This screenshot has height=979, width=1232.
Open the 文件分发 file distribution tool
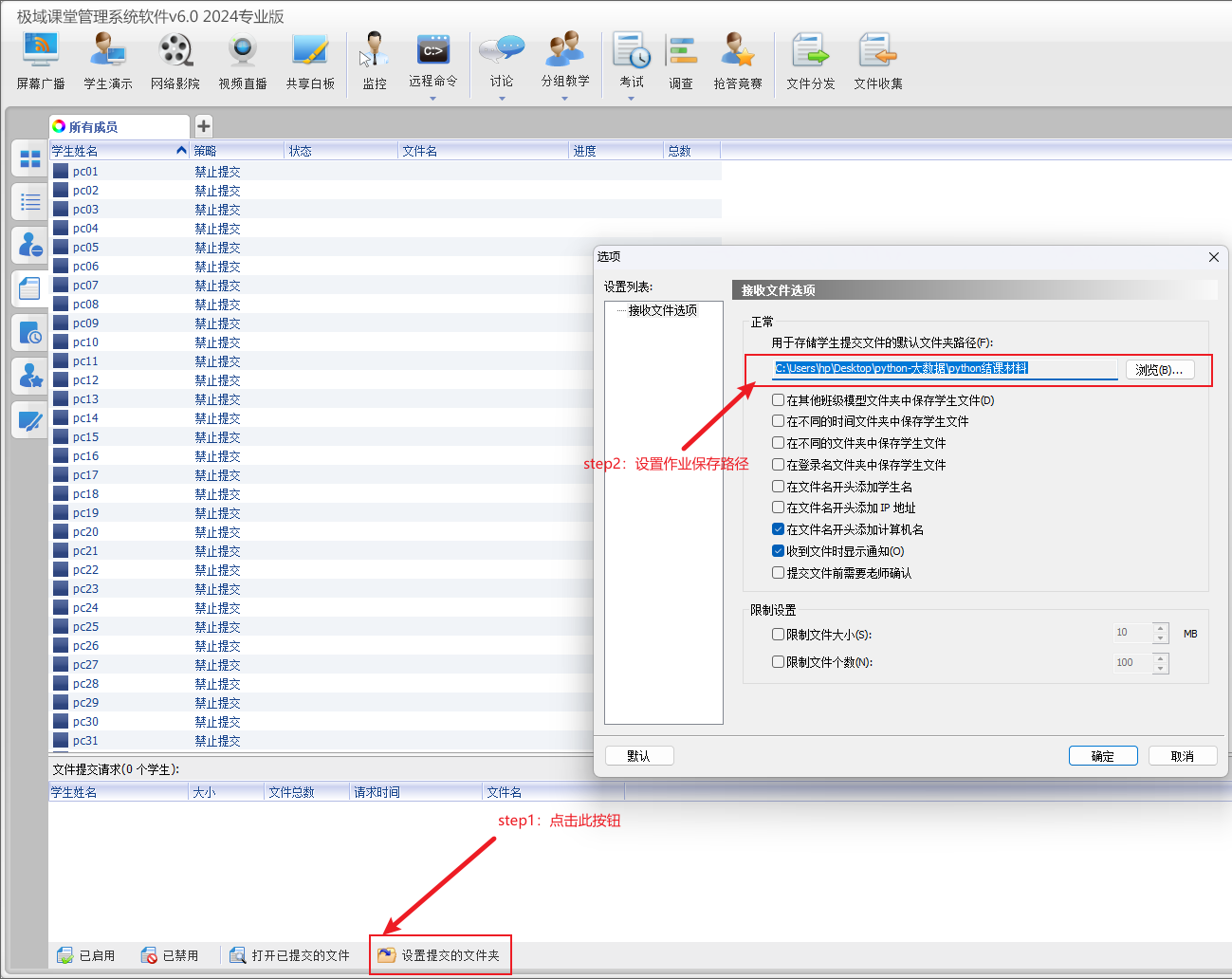[810, 61]
